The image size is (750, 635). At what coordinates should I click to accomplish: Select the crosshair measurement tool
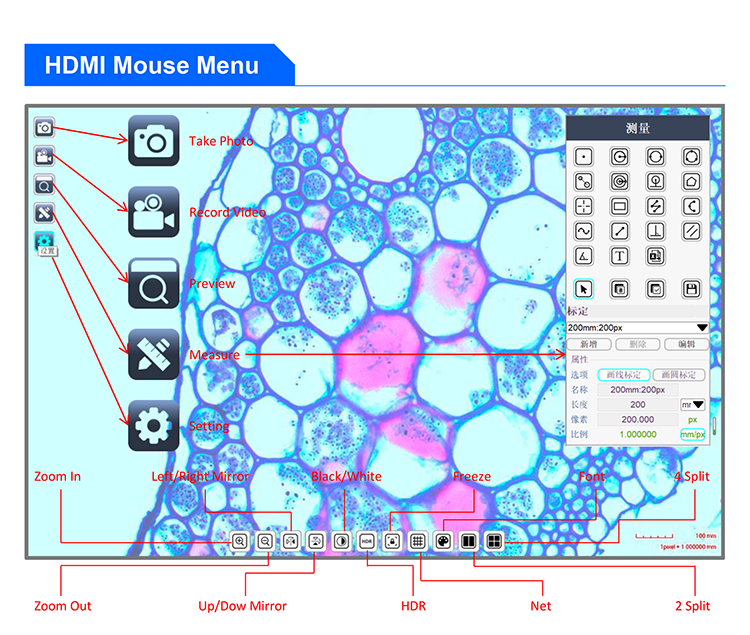[584, 207]
